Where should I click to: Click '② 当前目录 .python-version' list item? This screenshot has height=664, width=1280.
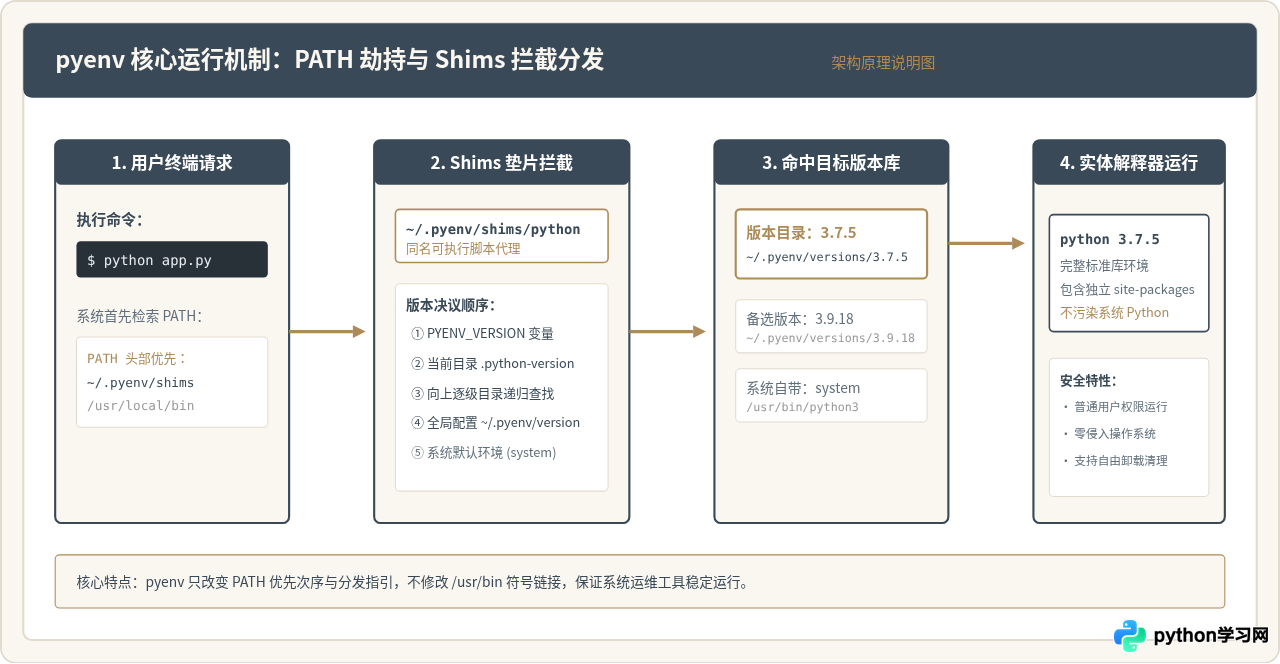[x=493, y=363]
